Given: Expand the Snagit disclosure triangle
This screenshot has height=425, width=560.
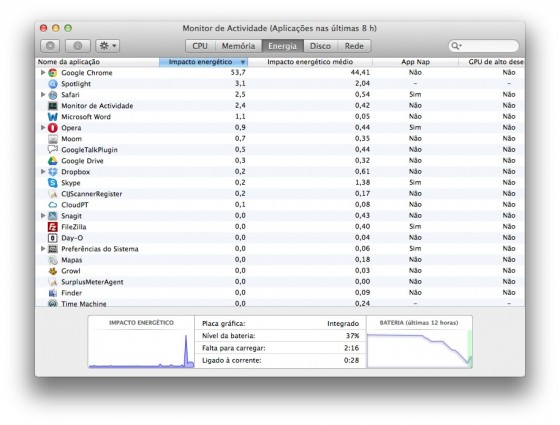Looking at the screenshot, I should [x=43, y=216].
